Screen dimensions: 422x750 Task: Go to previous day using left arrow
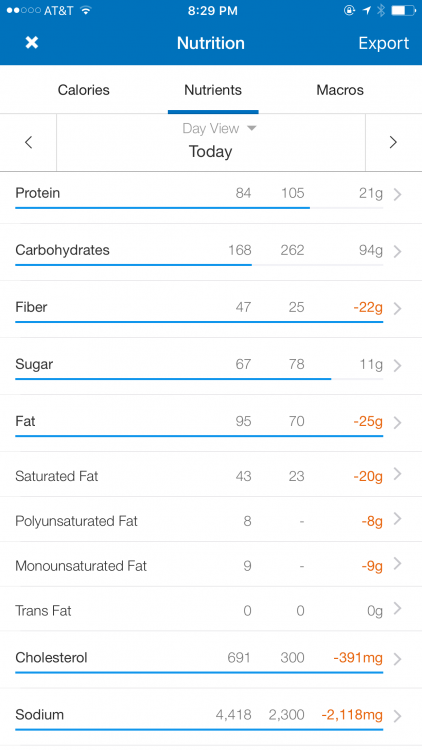pos(29,142)
